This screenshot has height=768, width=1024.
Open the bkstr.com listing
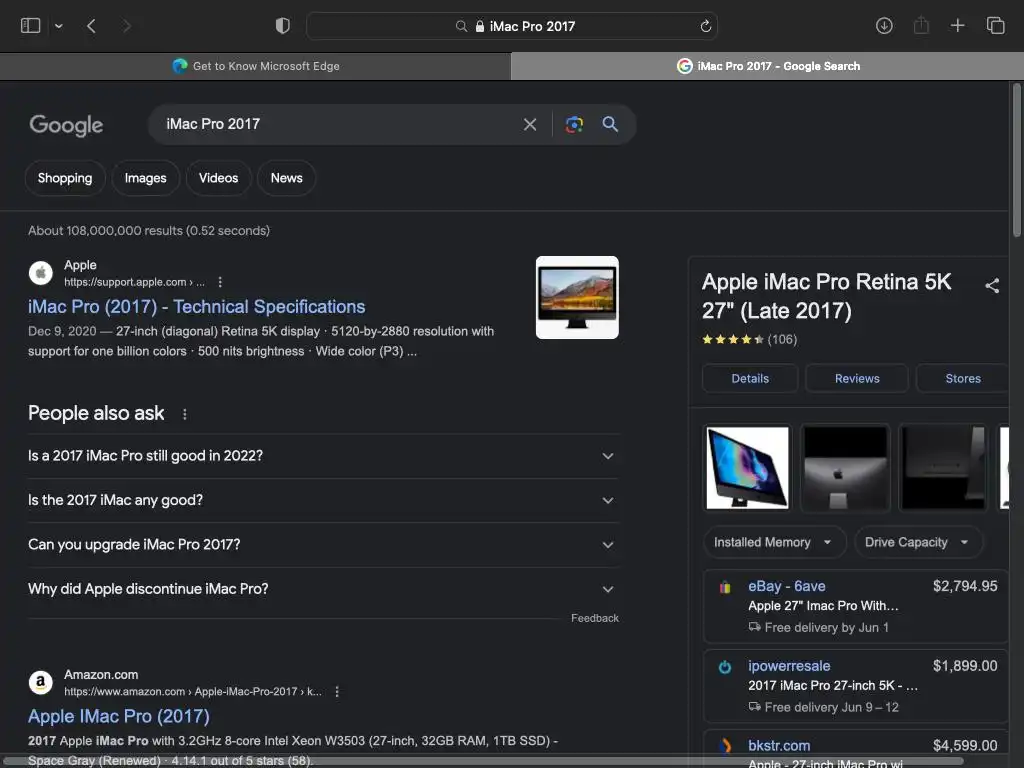point(779,745)
